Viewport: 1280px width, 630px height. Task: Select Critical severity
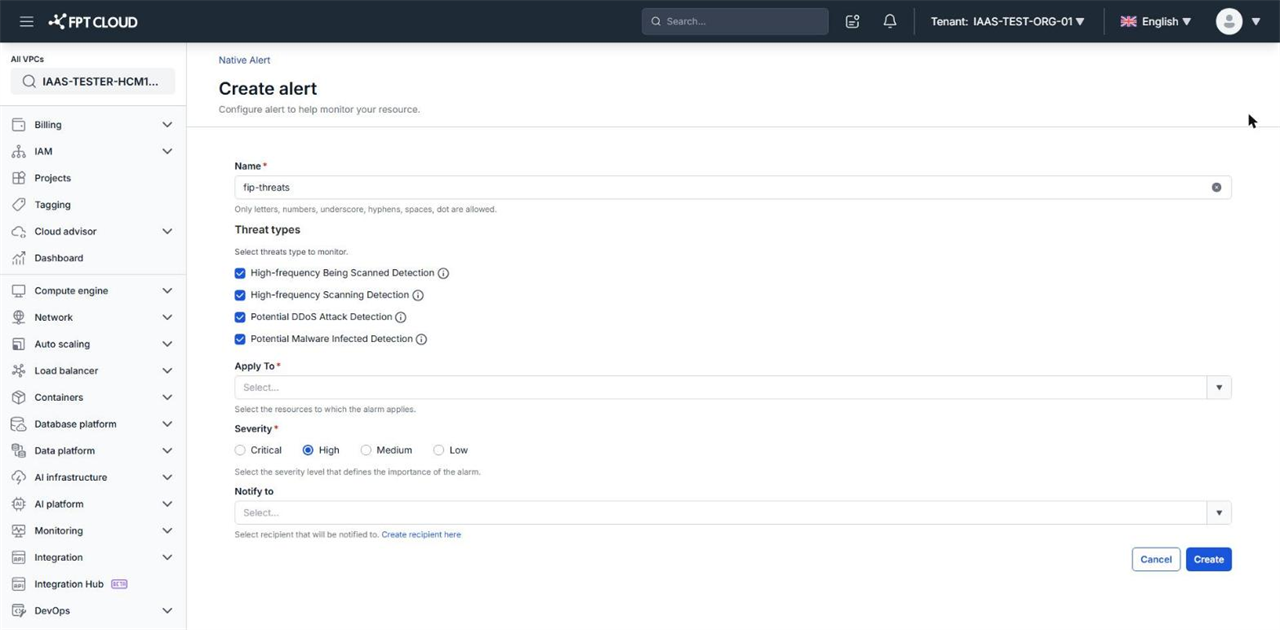[240, 450]
